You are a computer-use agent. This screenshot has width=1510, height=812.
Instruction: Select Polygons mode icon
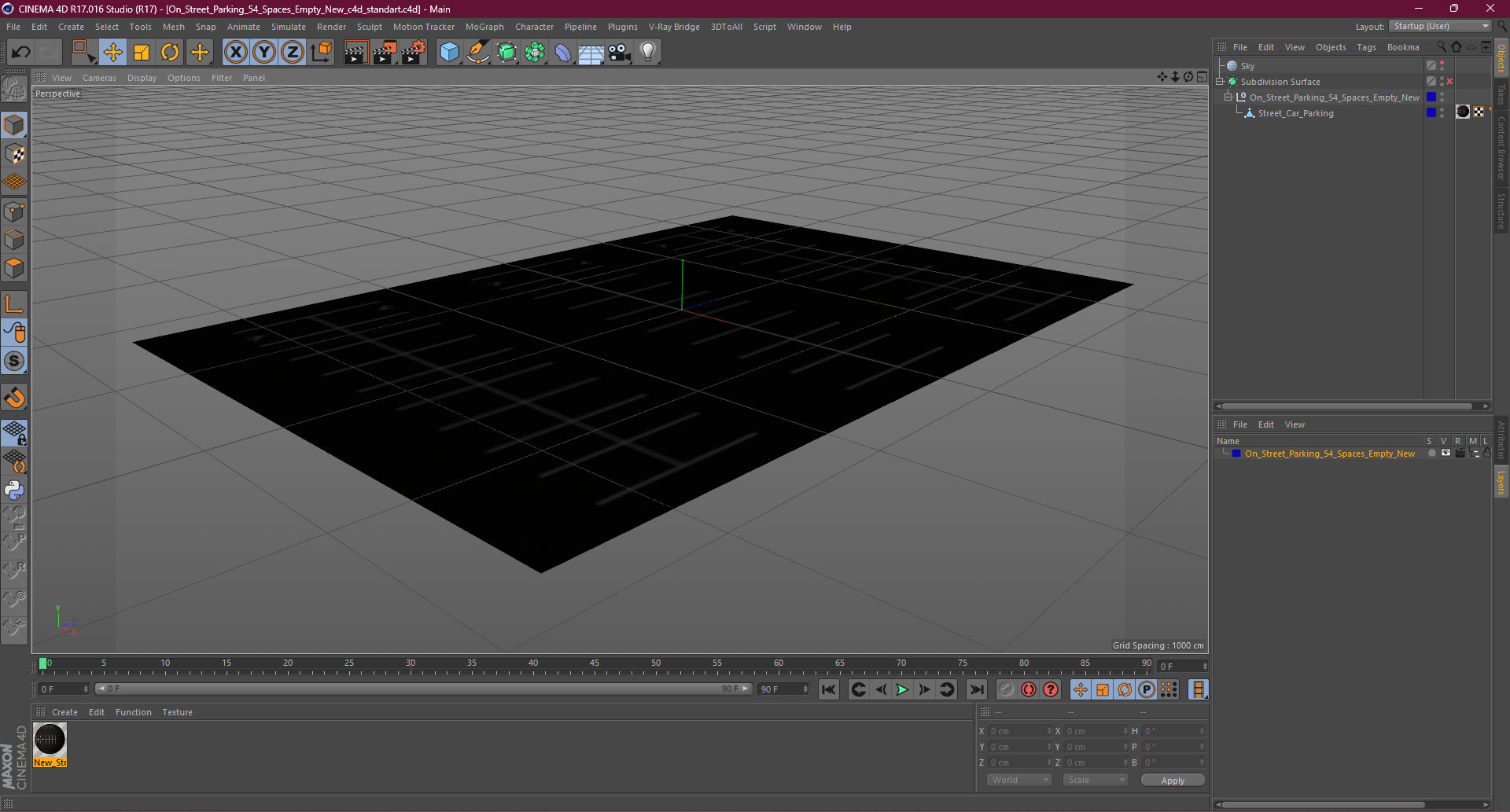click(14, 268)
